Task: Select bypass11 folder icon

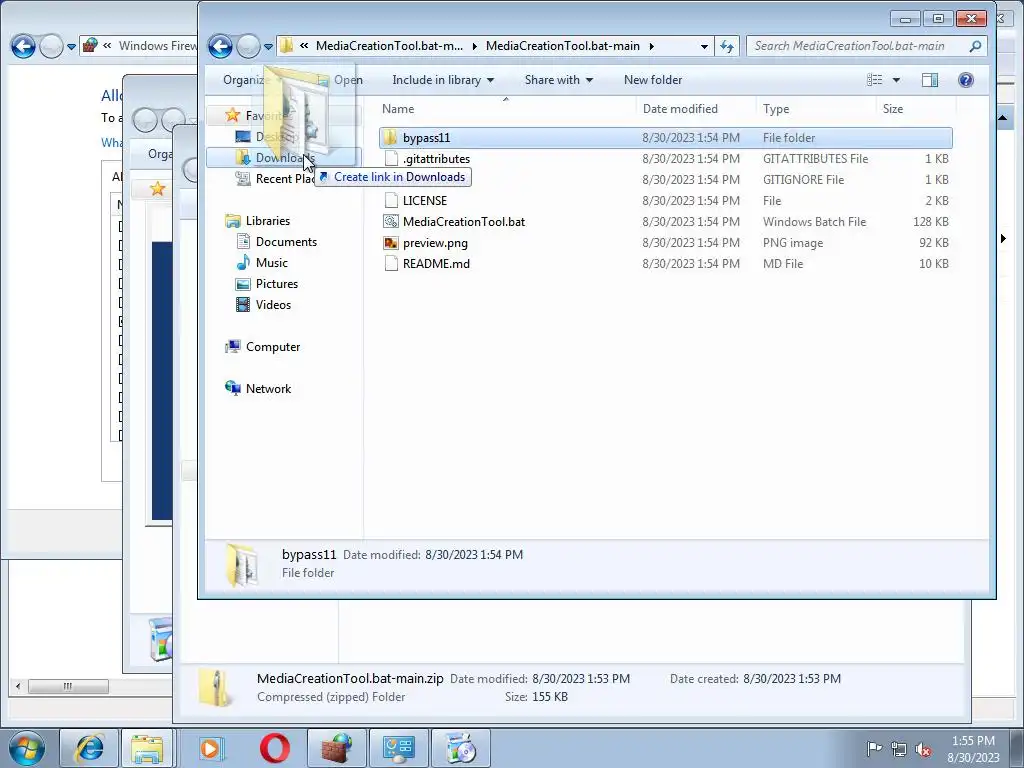Action: 390,138
